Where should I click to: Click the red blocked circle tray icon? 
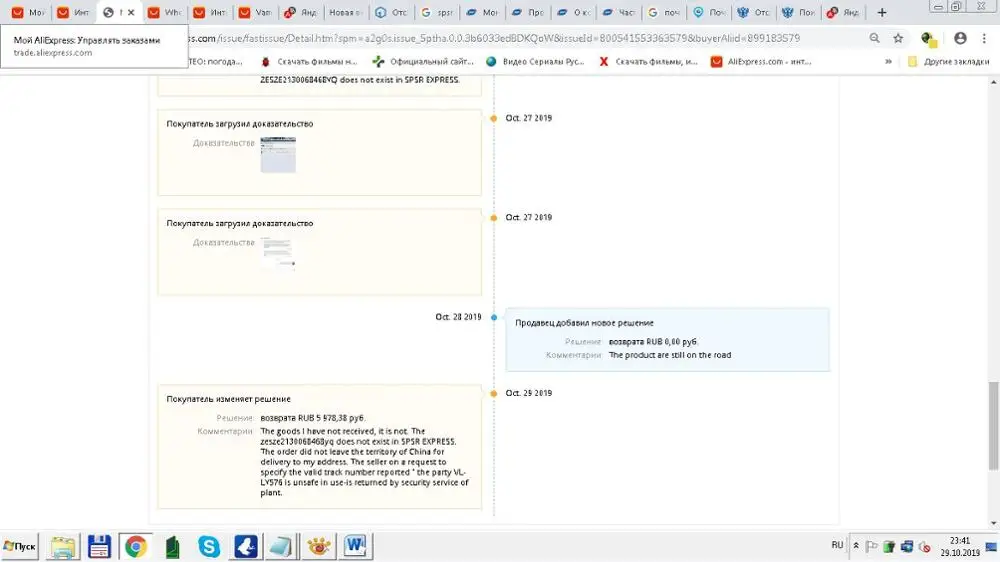(924, 547)
